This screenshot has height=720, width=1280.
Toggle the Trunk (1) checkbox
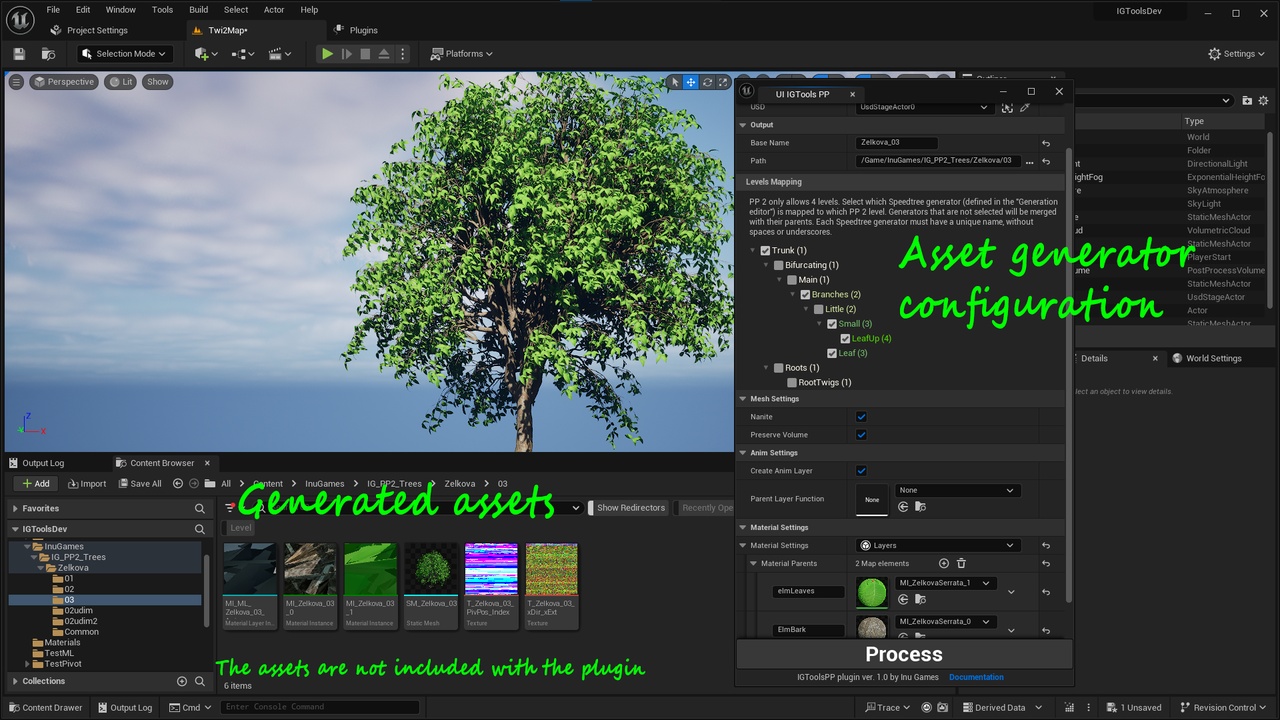(x=765, y=251)
